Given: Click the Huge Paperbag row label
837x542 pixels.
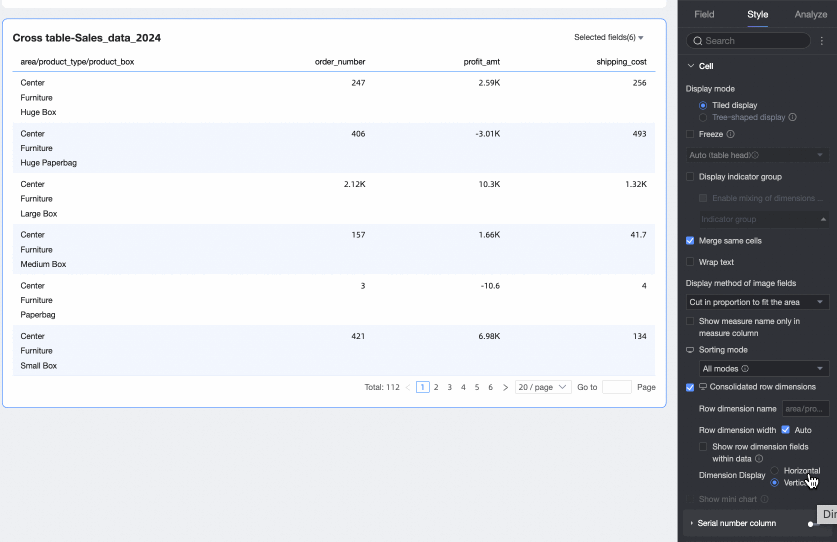Looking at the screenshot, I should [x=49, y=163].
